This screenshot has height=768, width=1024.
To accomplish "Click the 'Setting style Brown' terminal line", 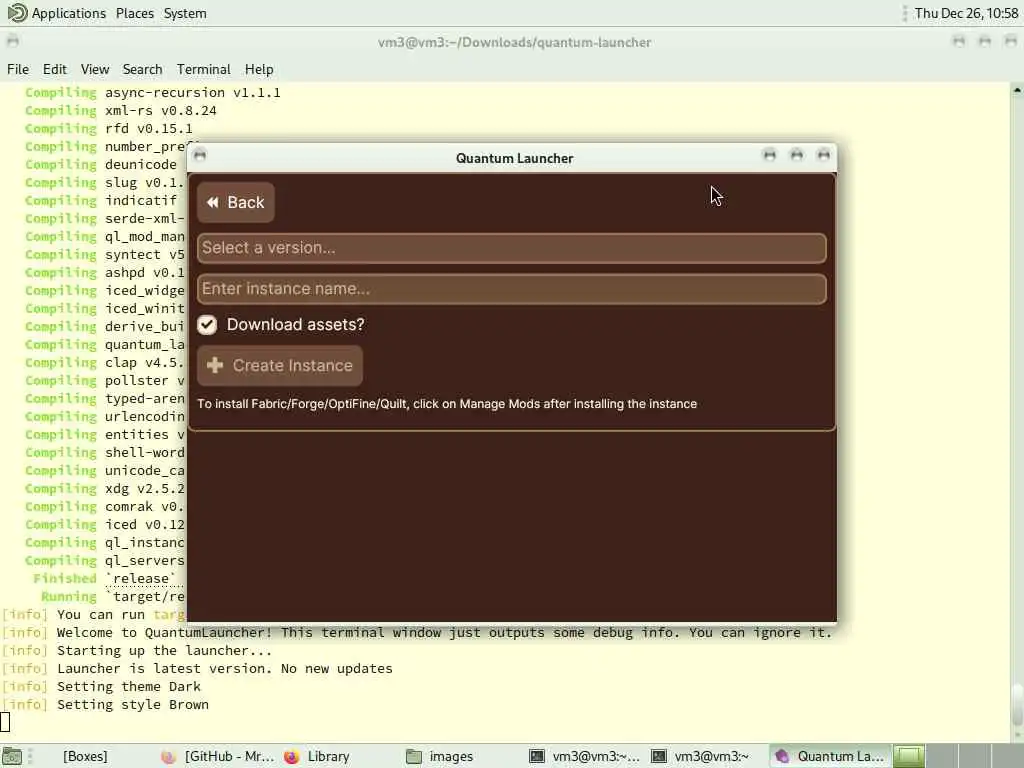I will [x=106, y=705].
